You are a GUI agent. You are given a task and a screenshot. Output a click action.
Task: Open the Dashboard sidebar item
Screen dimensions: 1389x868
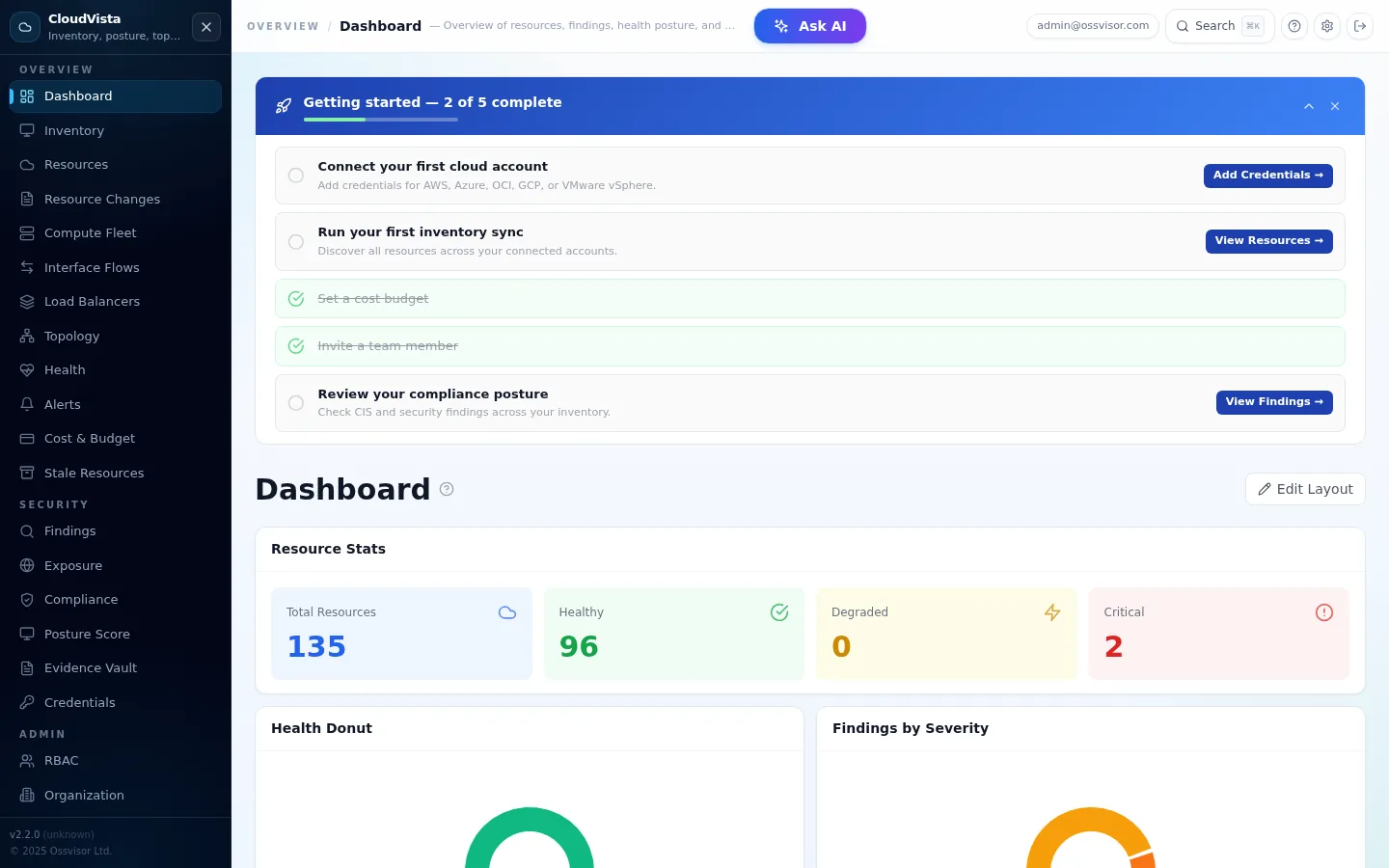pyautogui.click(x=116, y=96)
